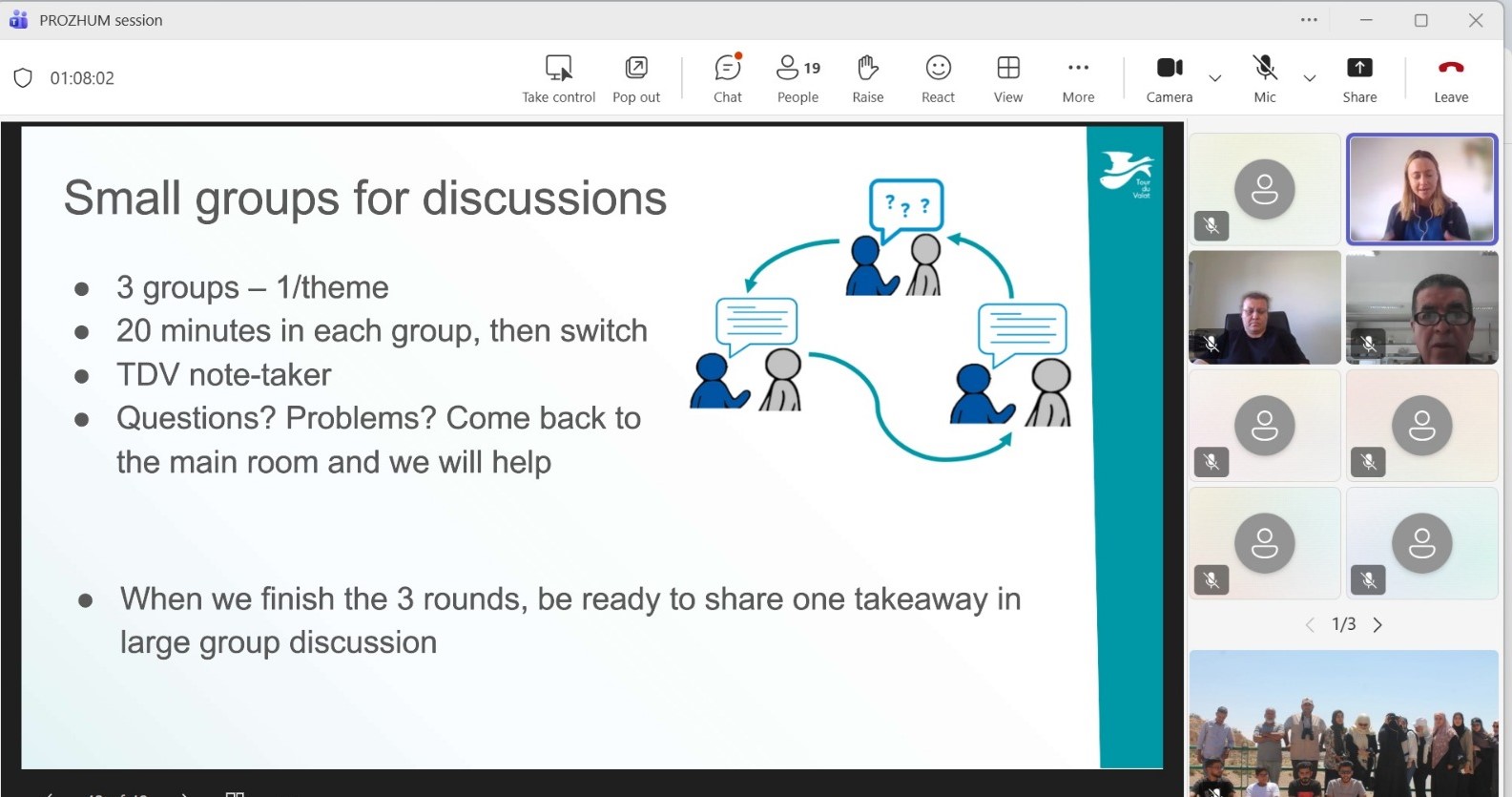Leave the meeting
This screenshot has width=1512, height=797.
click(x=1451, y=78)
